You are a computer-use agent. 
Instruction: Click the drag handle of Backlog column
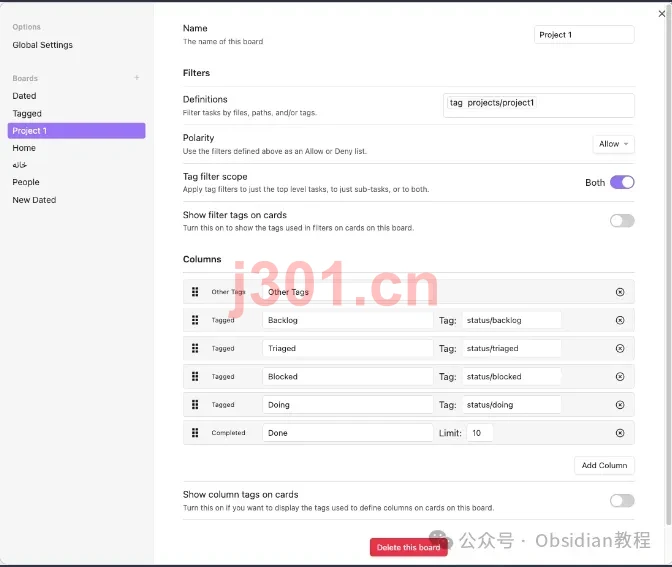(195, 320)
